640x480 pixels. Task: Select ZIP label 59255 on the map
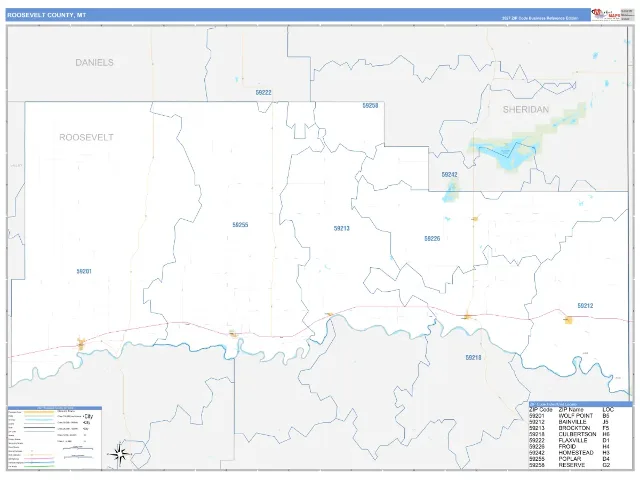point(240,225)
